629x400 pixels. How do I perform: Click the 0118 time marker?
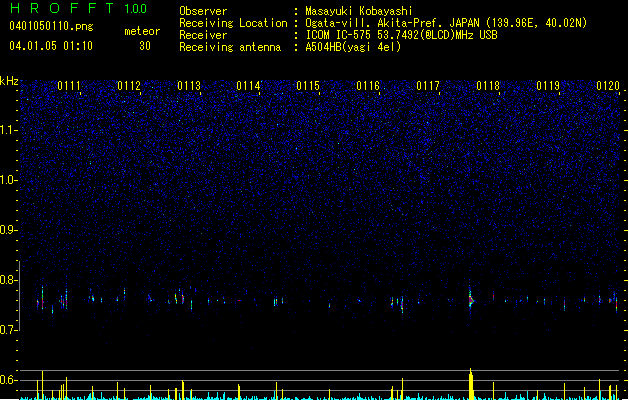[488, 86]
